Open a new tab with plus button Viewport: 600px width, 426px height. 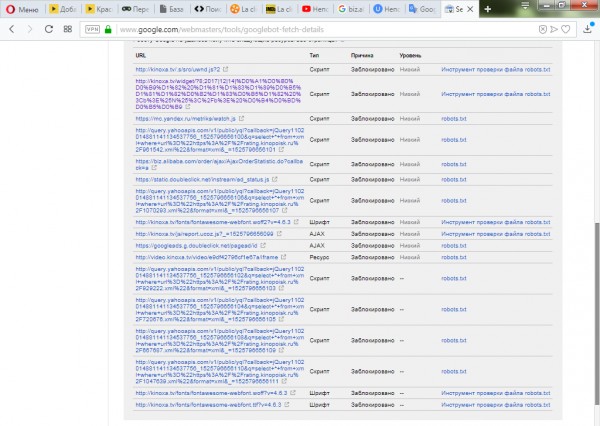click(x=488, y=9)
